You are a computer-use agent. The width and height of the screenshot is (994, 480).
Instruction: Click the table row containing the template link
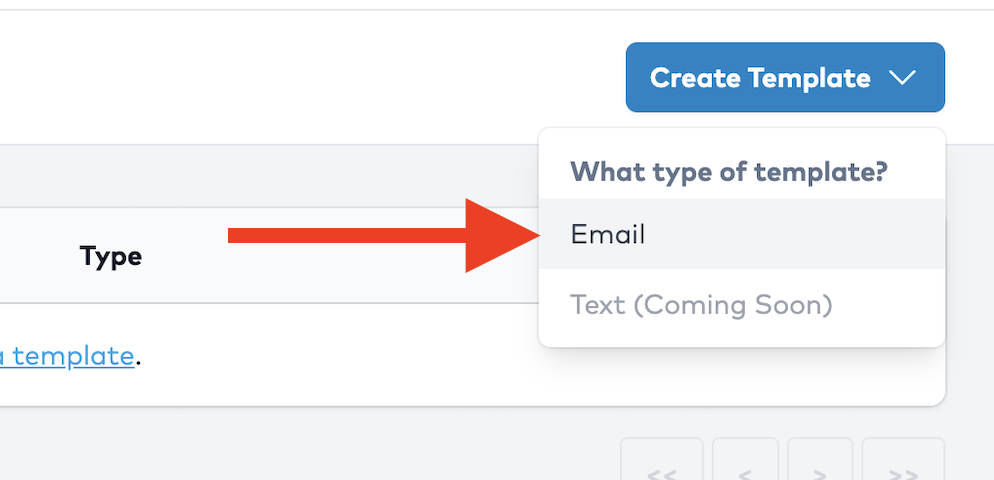click(x=300, y=355)
